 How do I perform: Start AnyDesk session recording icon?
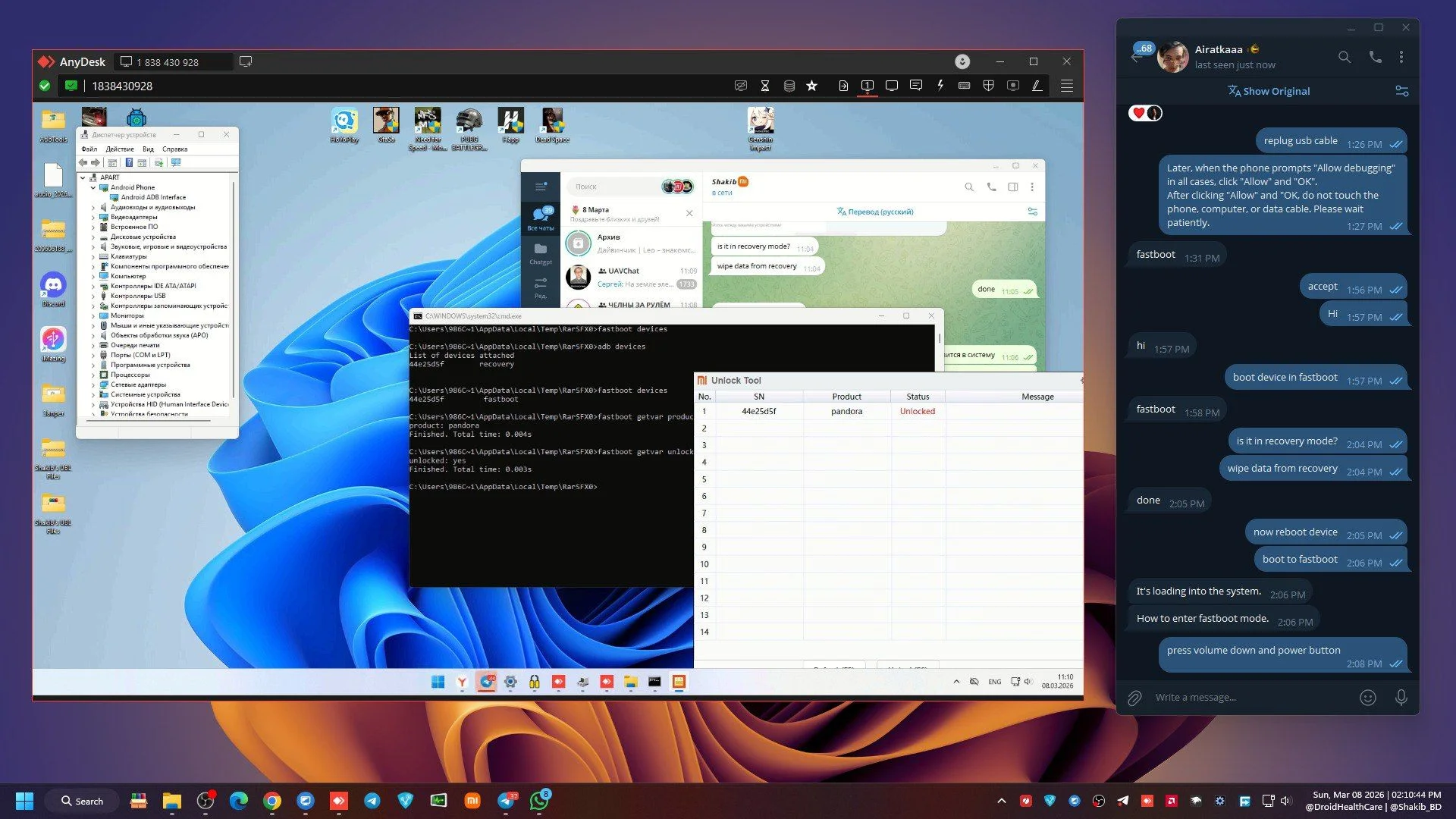(x=1012, y=86)
